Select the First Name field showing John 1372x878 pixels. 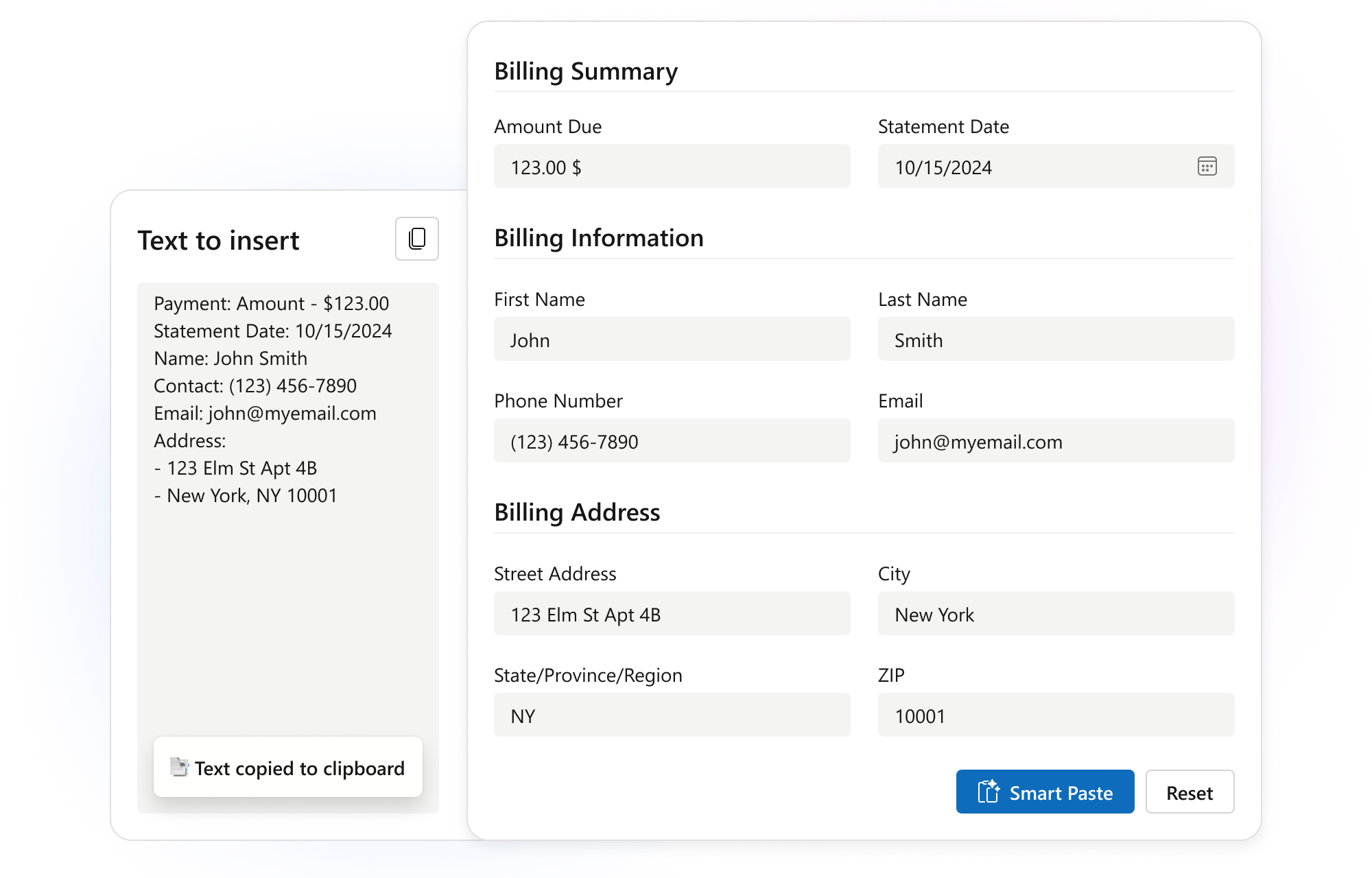pyautogui.click(x=672, y=339)
